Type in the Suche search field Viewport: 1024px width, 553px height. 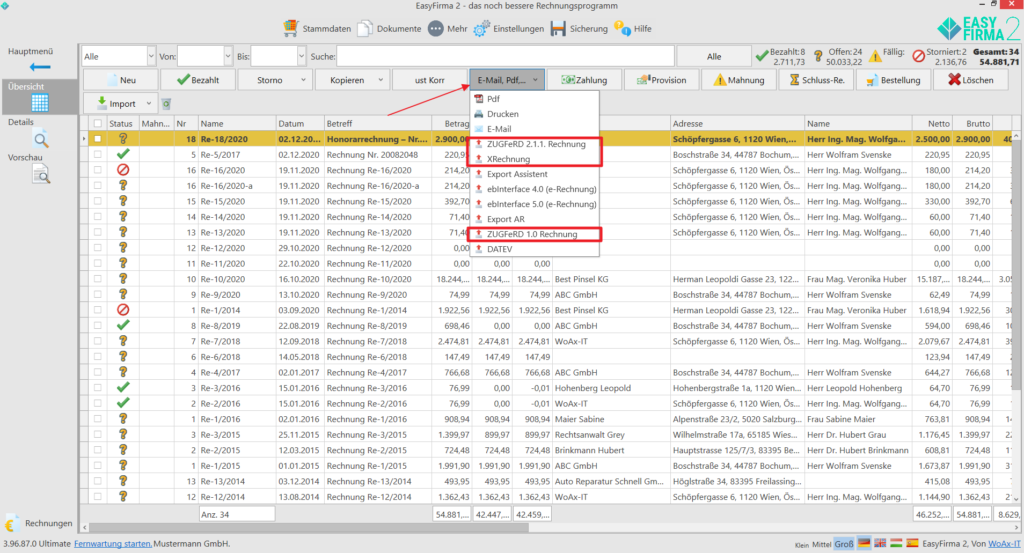coord(505,56)
